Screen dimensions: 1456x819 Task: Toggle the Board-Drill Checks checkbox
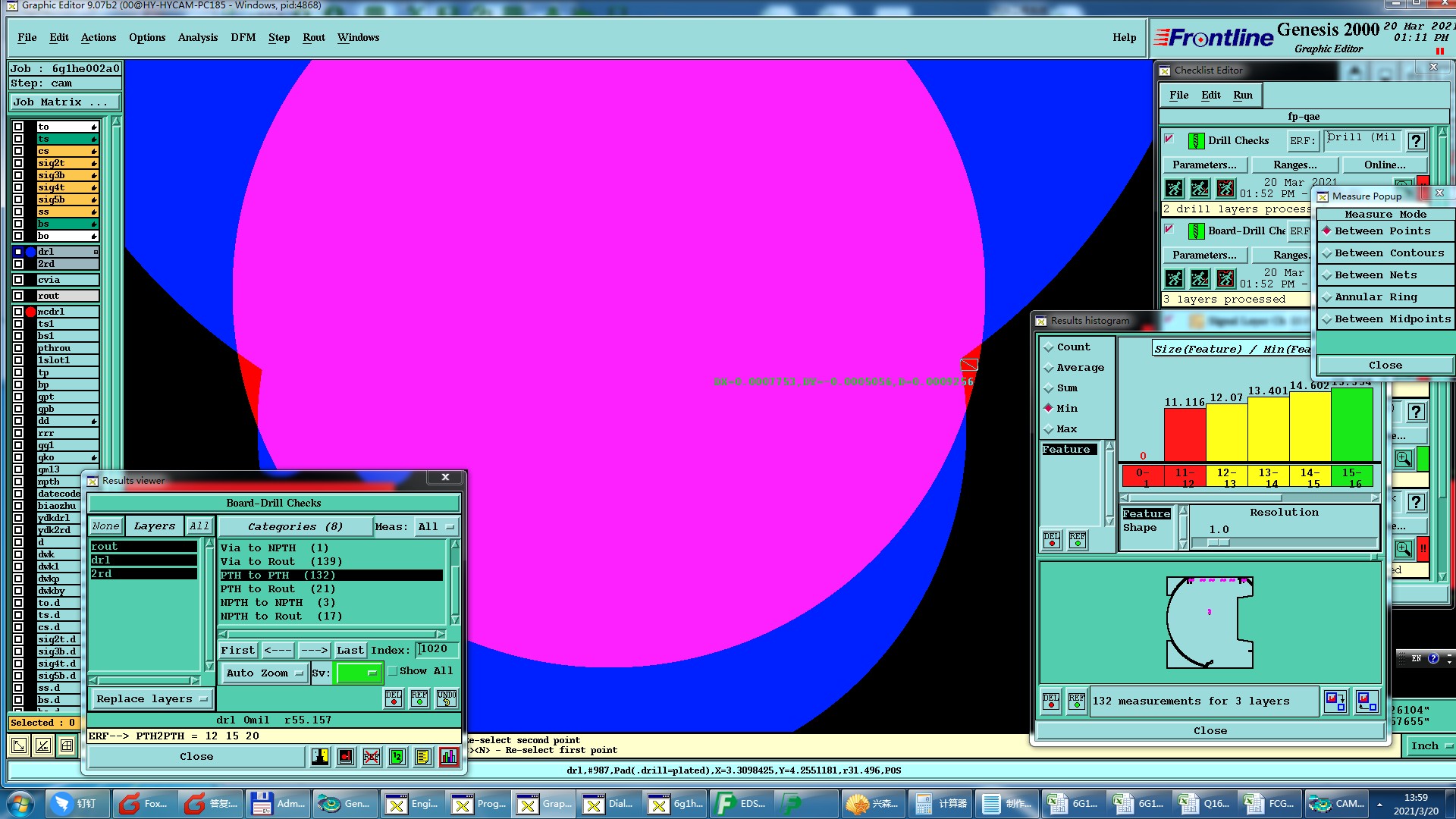click(1169, 229)
